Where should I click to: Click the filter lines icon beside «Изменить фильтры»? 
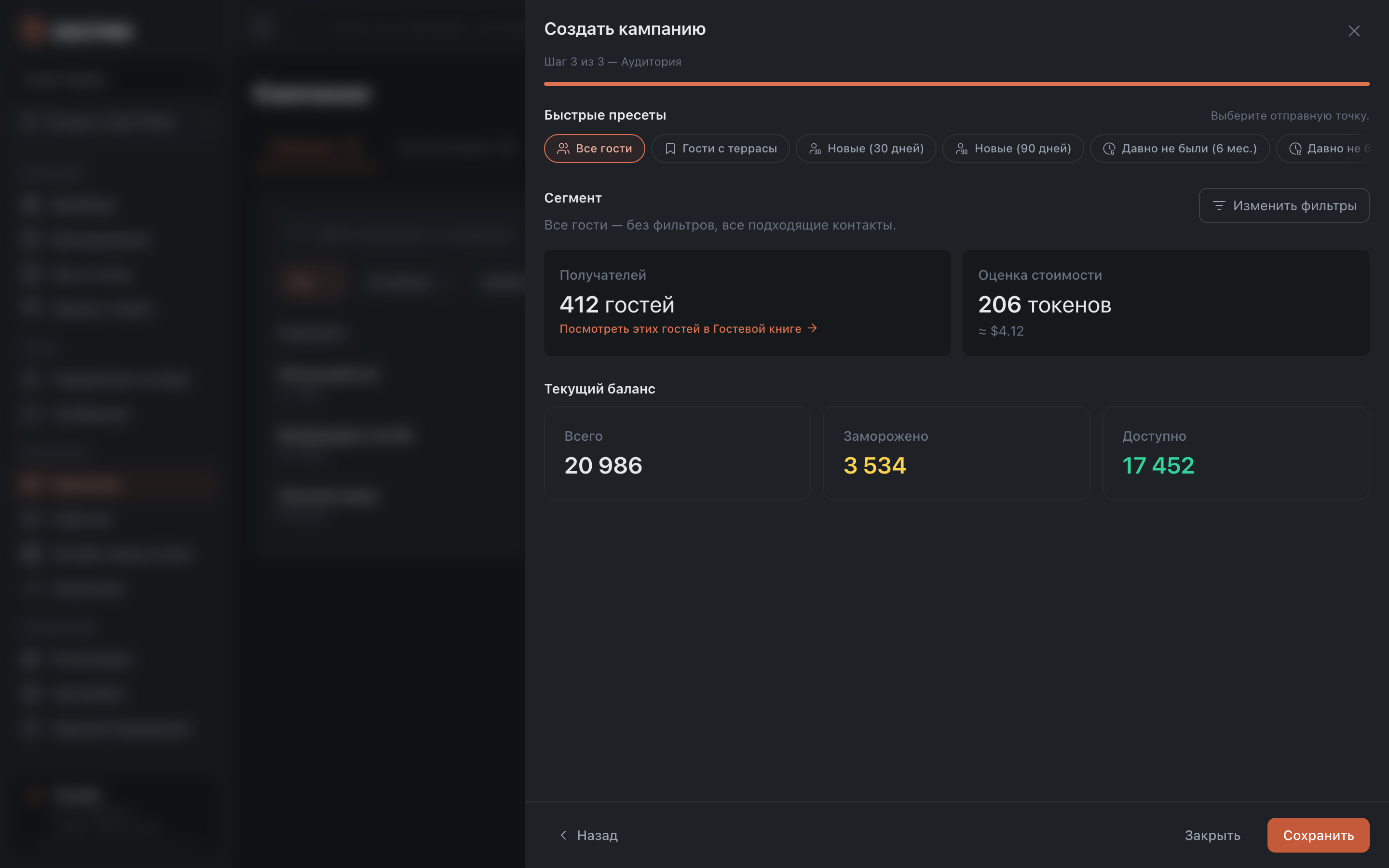(1219, 205)
